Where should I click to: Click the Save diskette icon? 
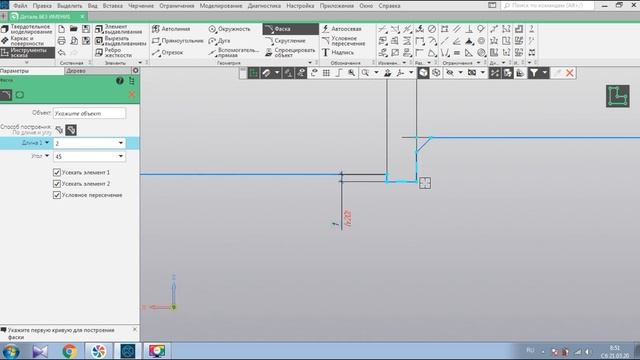(x=86, y=29)
